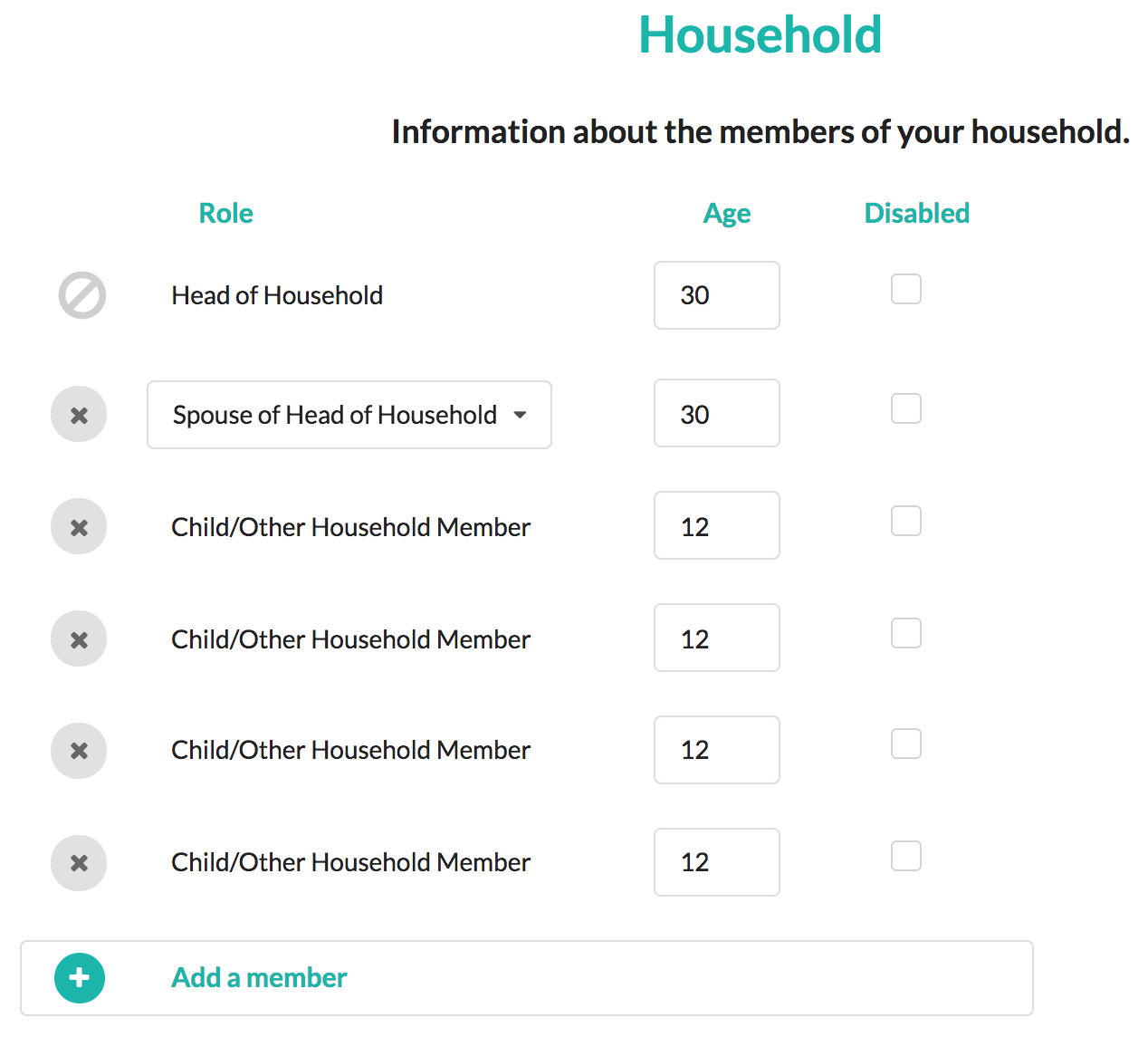Remove the second Child/Other Household Member

pyautogui.click(x=79, y=639)
